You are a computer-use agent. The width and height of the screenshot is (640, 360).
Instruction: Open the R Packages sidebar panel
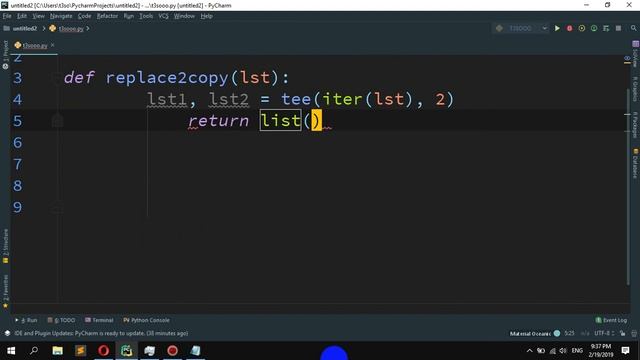click(x=635, y=124)
